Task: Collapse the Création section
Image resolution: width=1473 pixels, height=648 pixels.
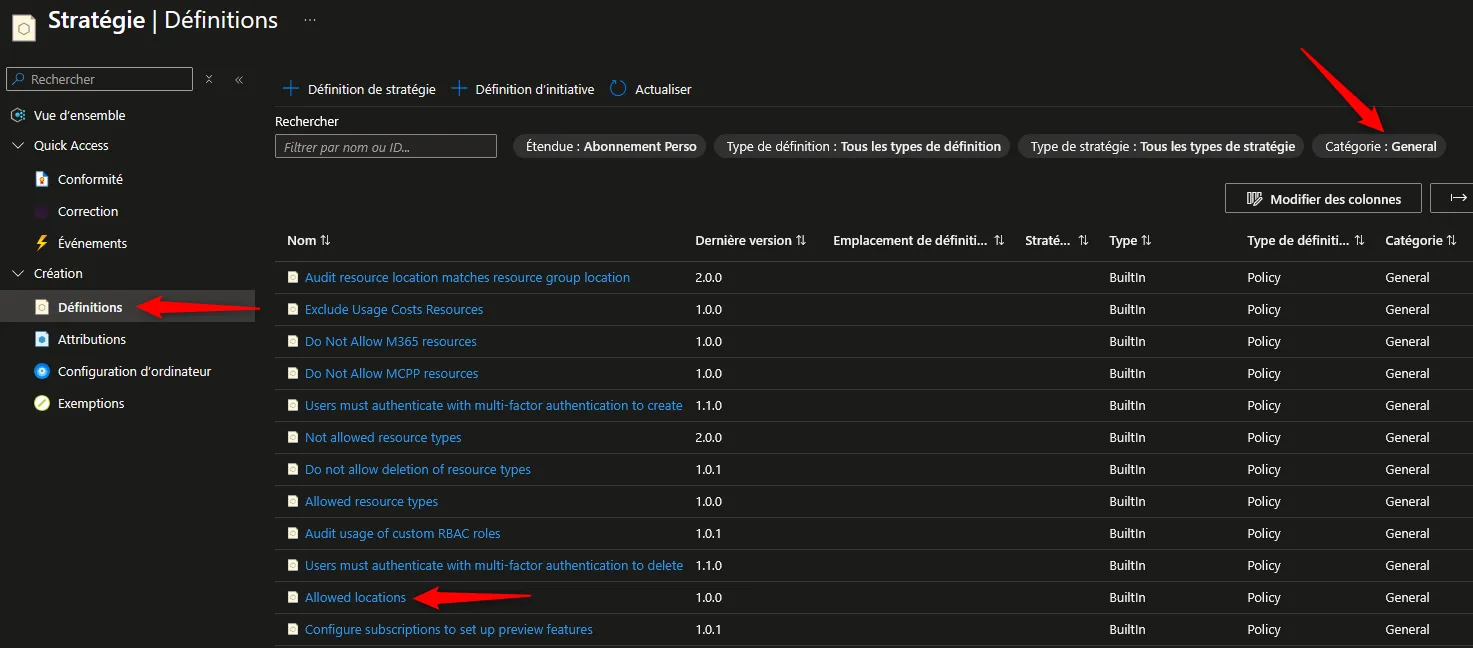Action: click(18, 273)
